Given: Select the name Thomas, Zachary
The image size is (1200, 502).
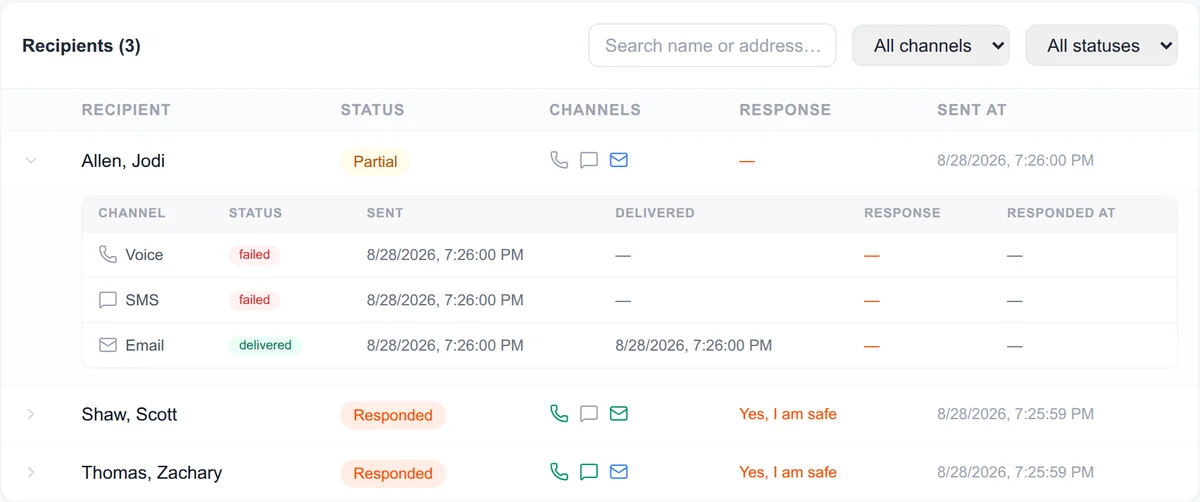Looking at the screenshot, I should (x=152, y=472).
